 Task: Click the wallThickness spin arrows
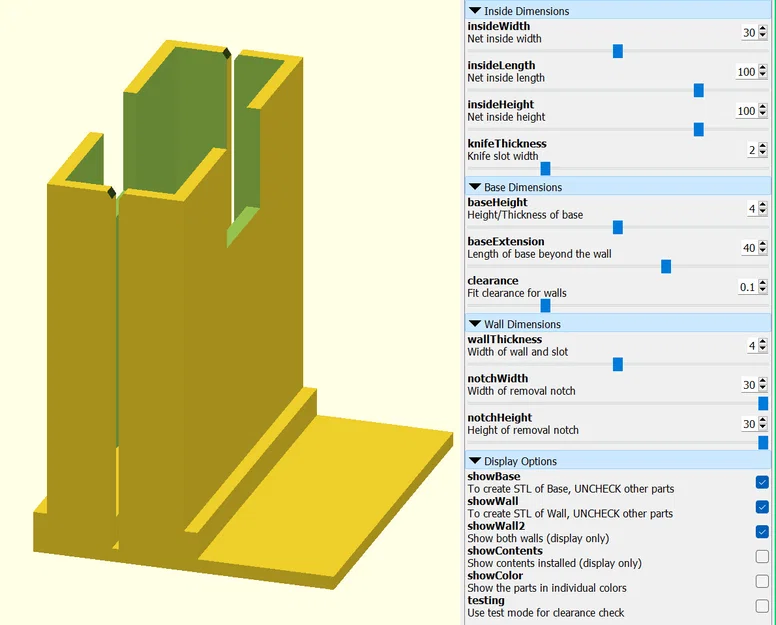coord(763,346)
